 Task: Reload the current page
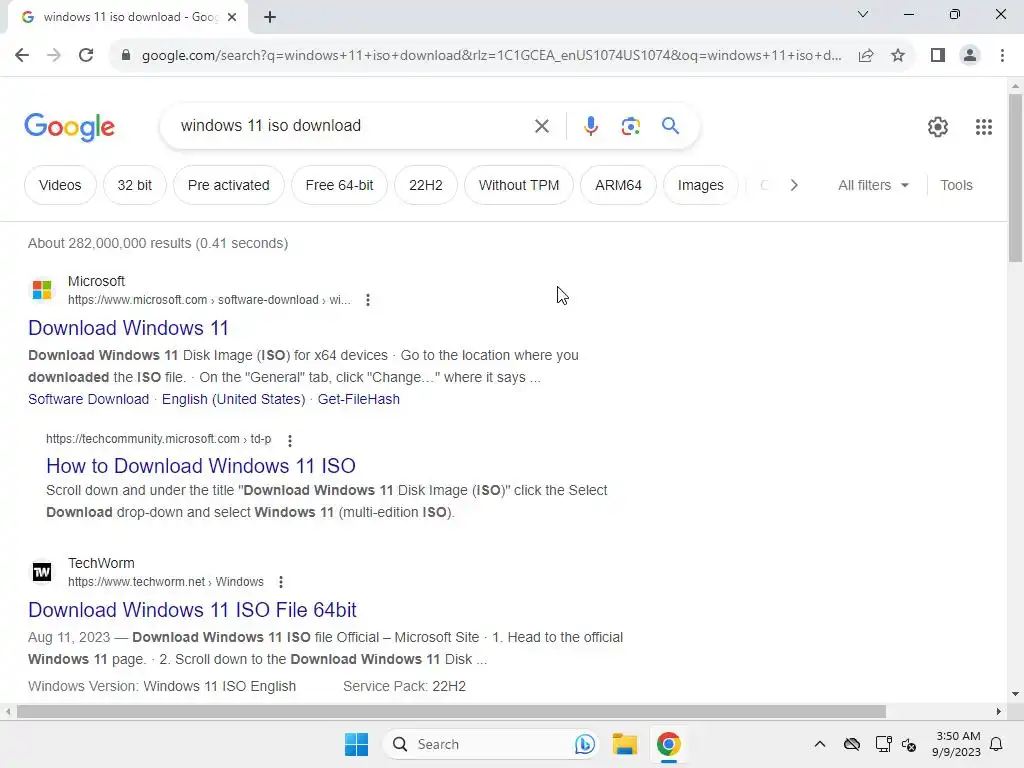pos(86,55)
